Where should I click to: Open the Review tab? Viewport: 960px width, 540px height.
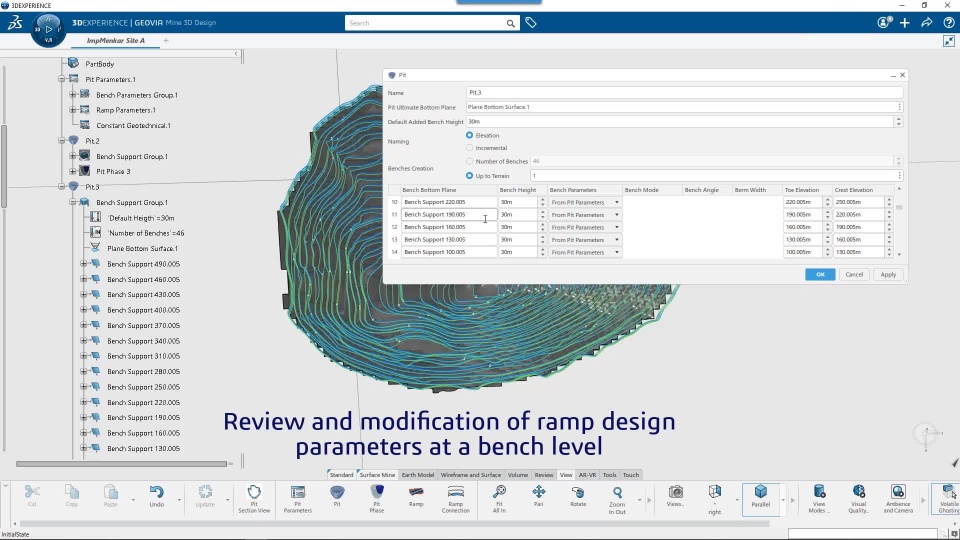(544, 474)
